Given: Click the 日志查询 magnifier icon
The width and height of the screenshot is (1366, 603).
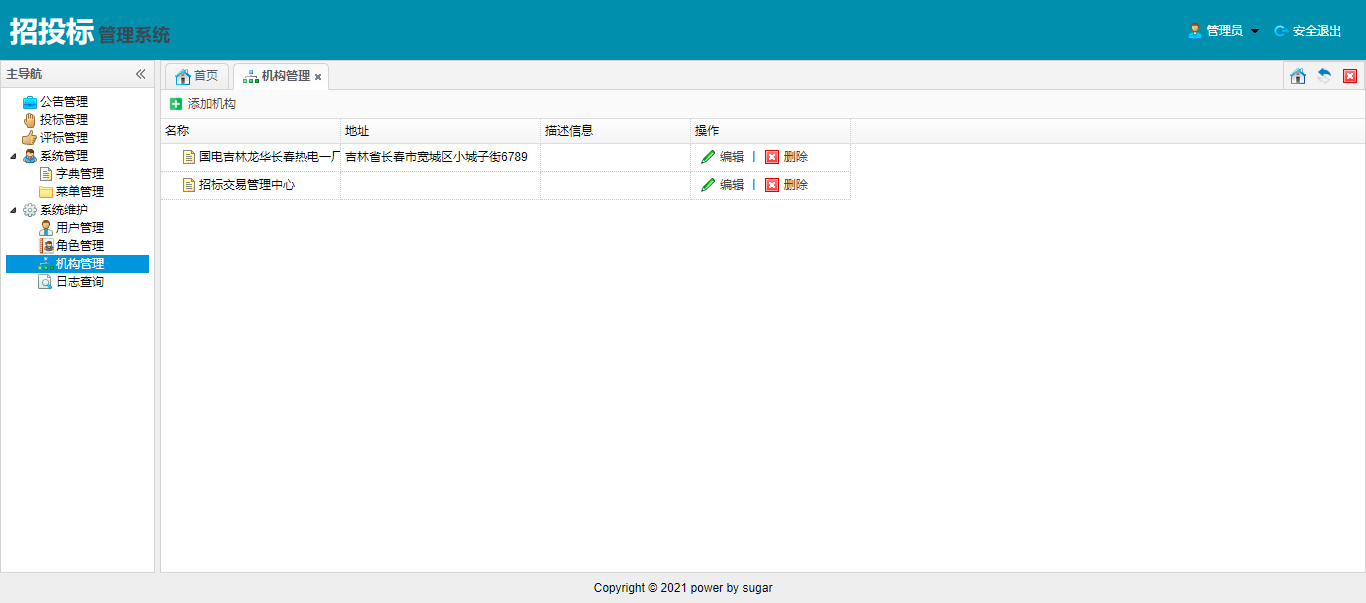Looking at the screenshot, I should [46, 282].
